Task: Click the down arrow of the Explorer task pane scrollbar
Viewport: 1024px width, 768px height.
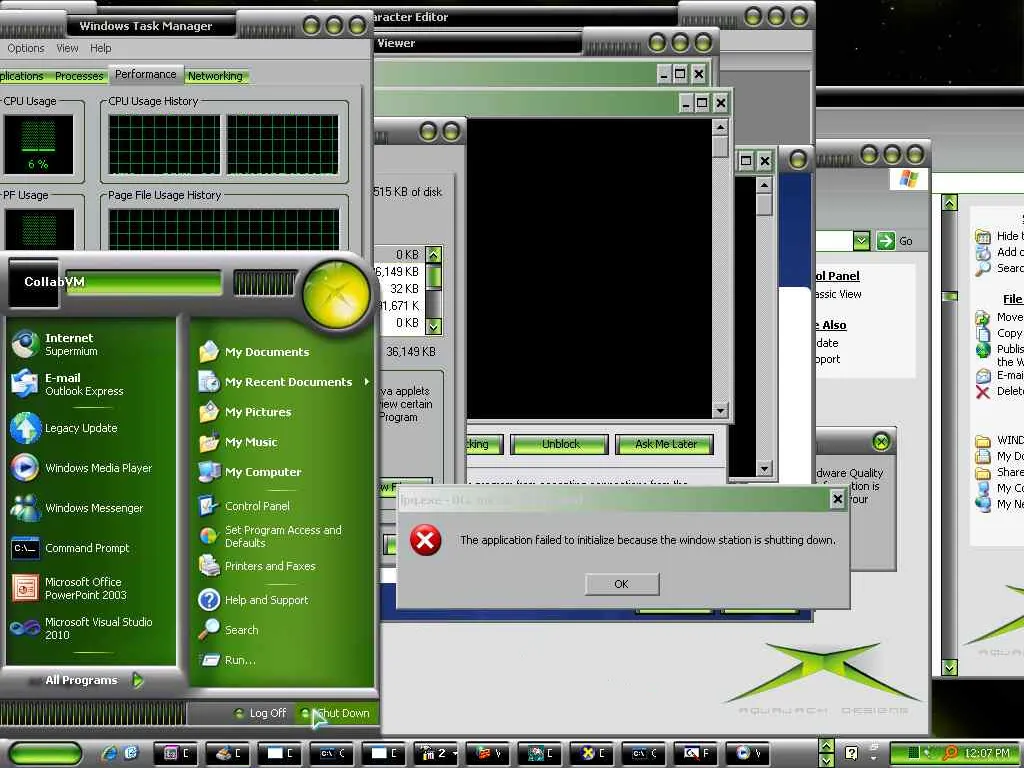Action: pos(950,667)
